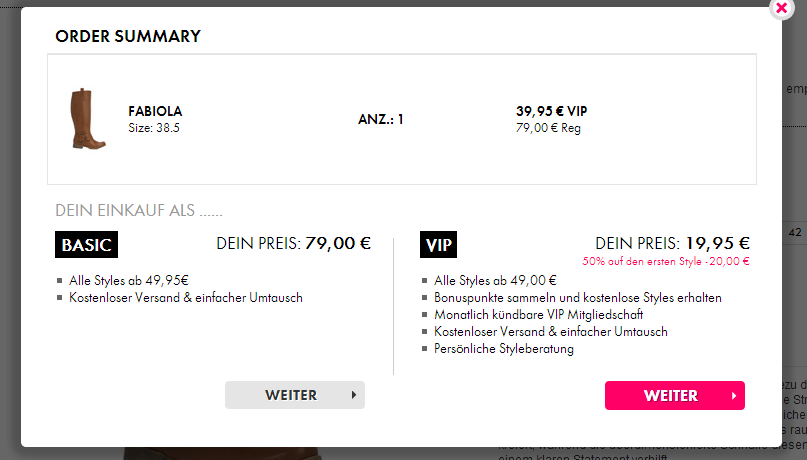
Task: Click the black BASIC badge
Action: point(87,245)
